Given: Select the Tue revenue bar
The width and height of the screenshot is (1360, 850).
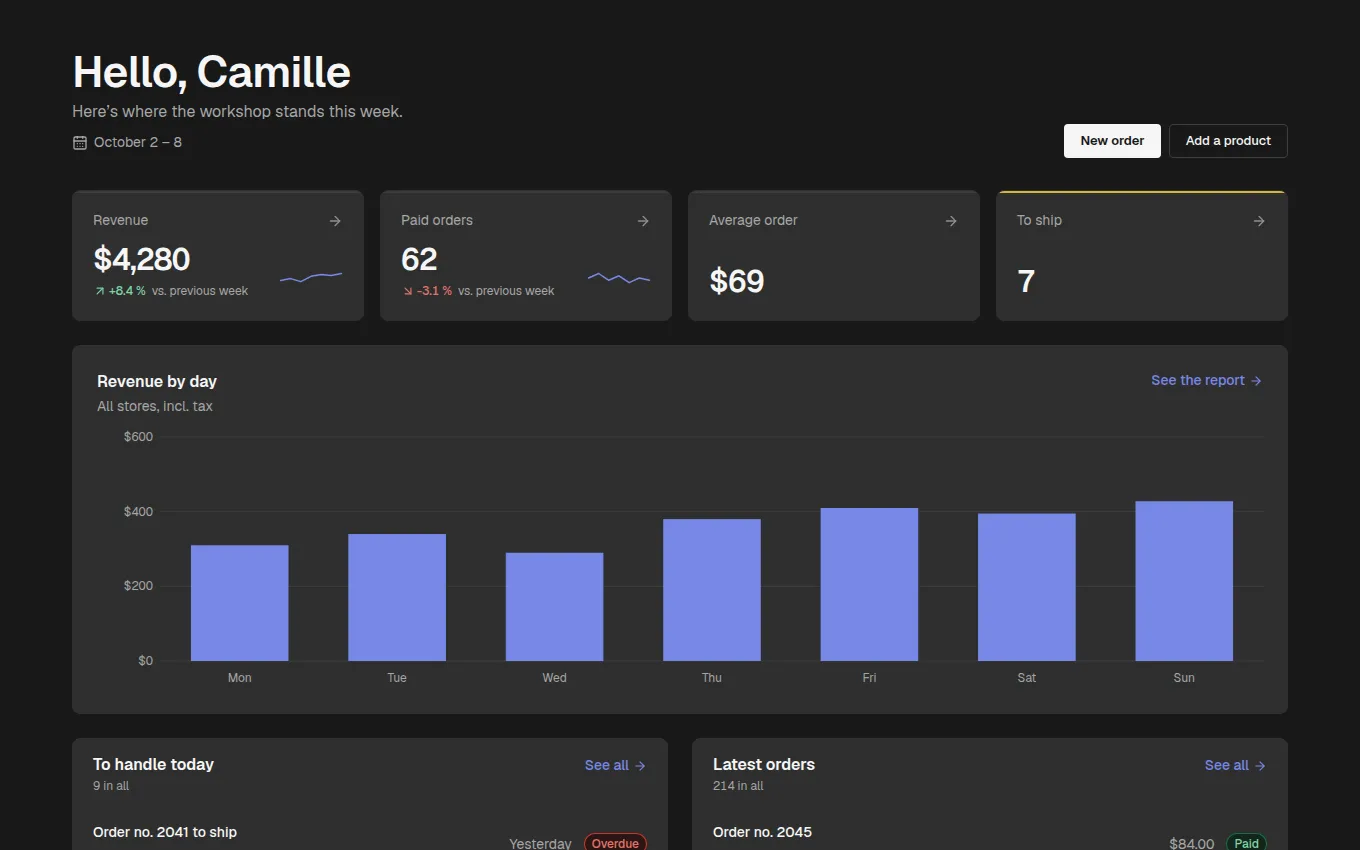Looking at the screenshot, I should 397,597.
